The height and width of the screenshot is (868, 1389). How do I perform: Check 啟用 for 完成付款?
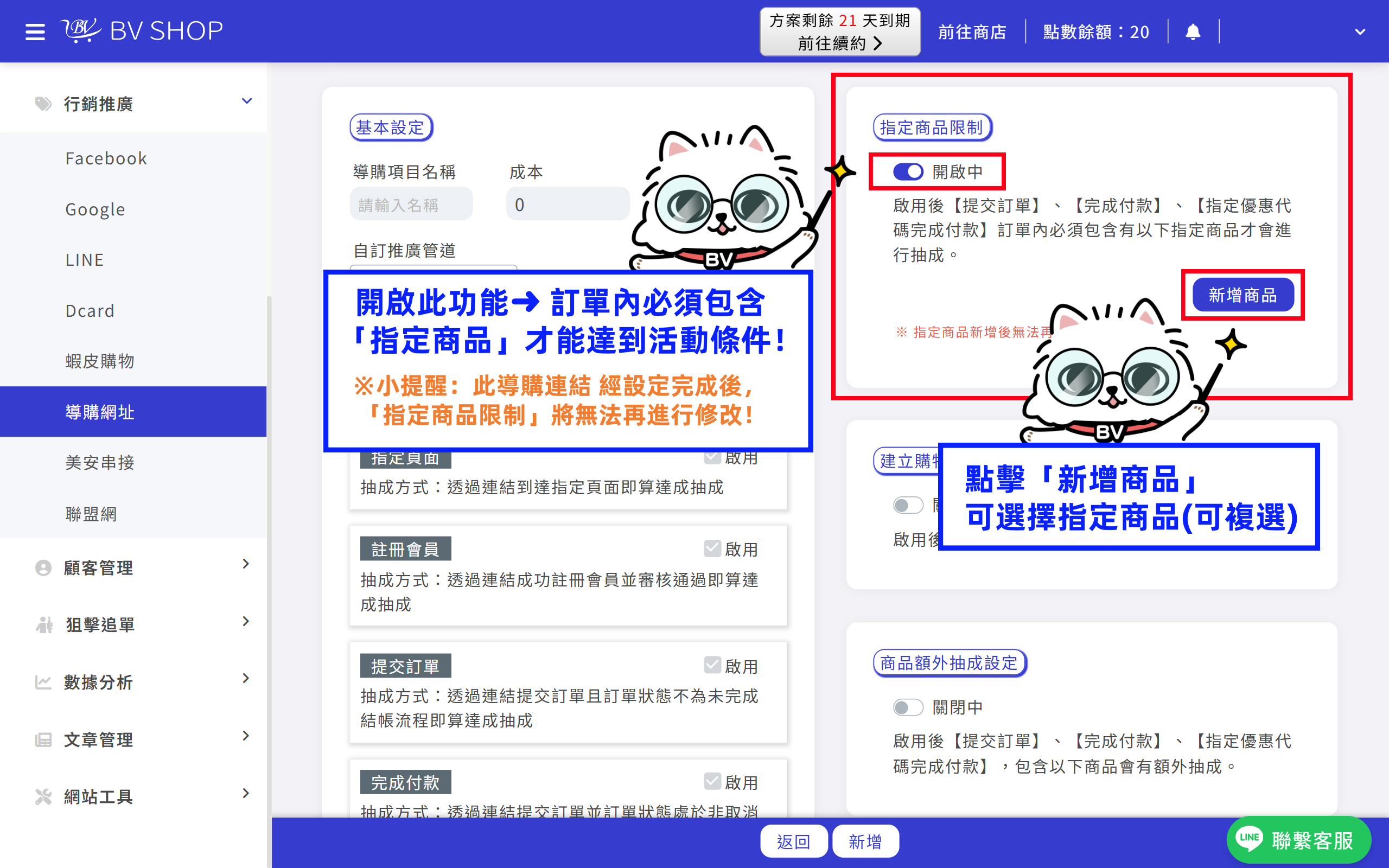pyautogui.click(x=712, y=781)
